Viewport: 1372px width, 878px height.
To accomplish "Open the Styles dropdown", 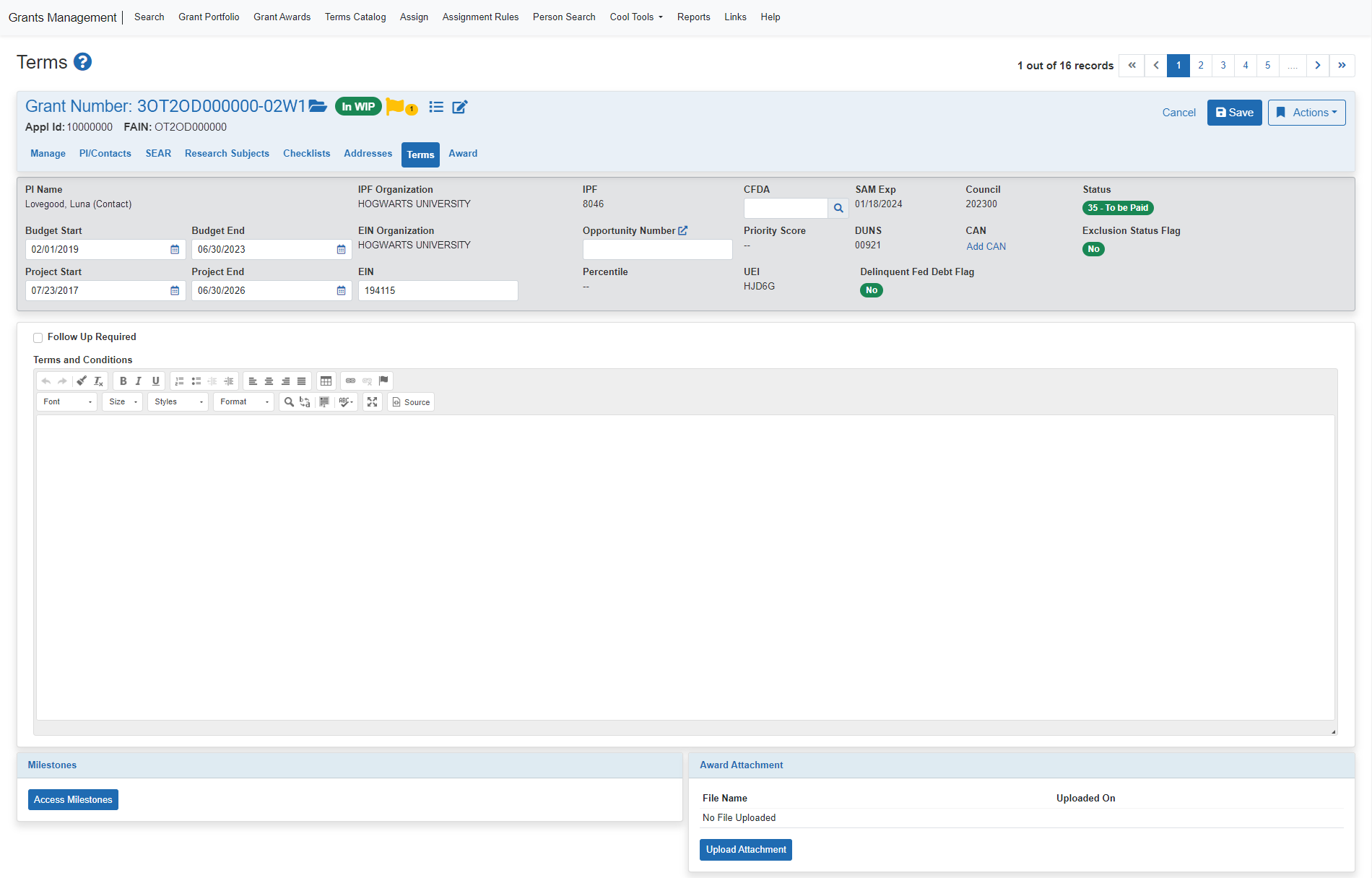I will point(178,402).
